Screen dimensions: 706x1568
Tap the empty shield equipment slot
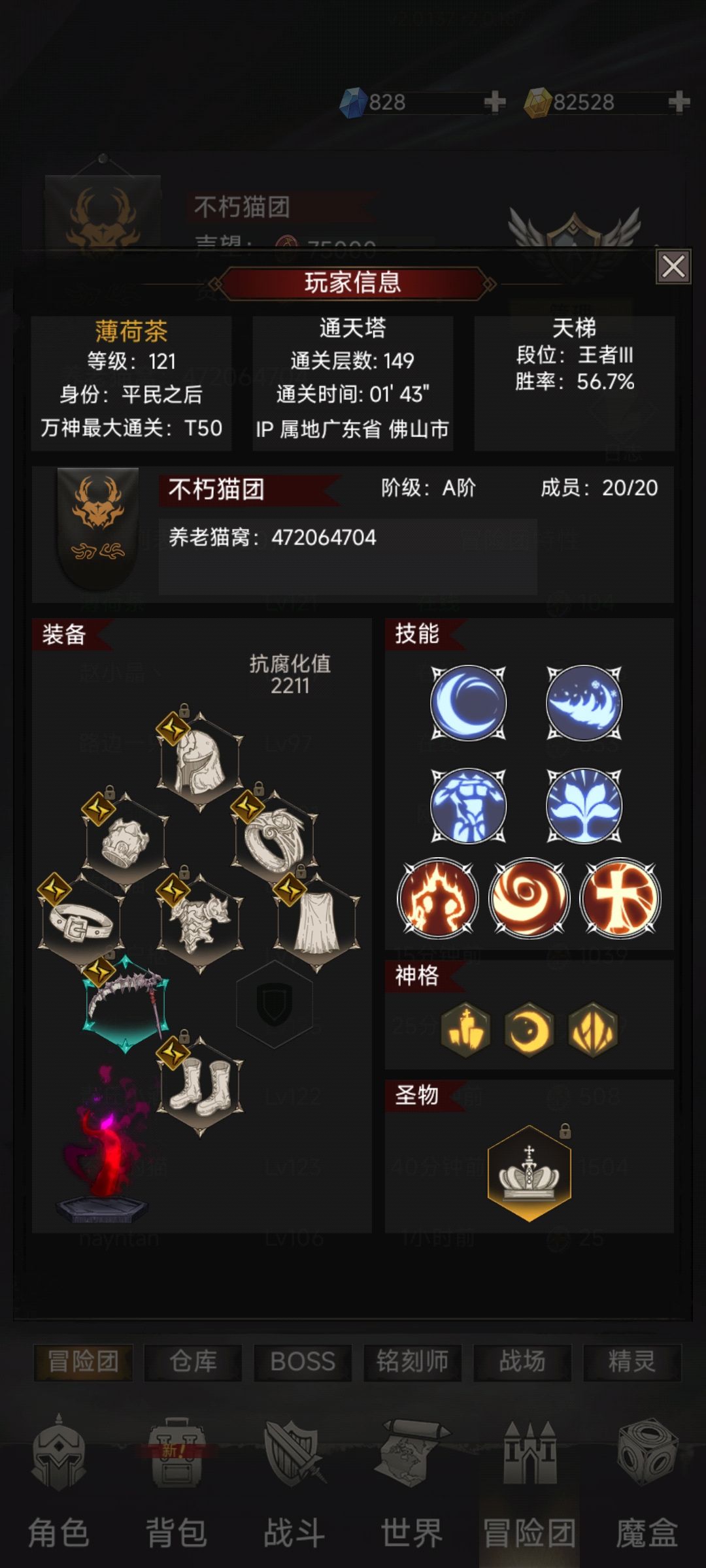tap(275, 1004)
